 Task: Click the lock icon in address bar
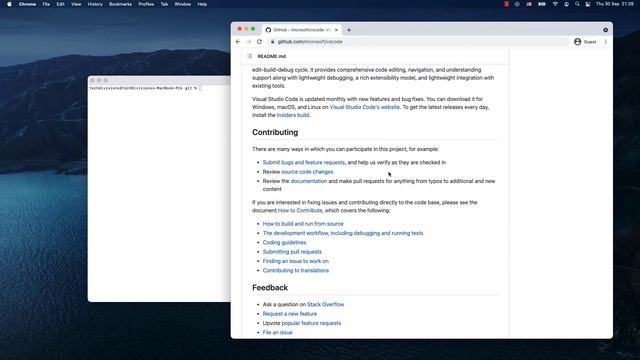[x=273, y=42]
